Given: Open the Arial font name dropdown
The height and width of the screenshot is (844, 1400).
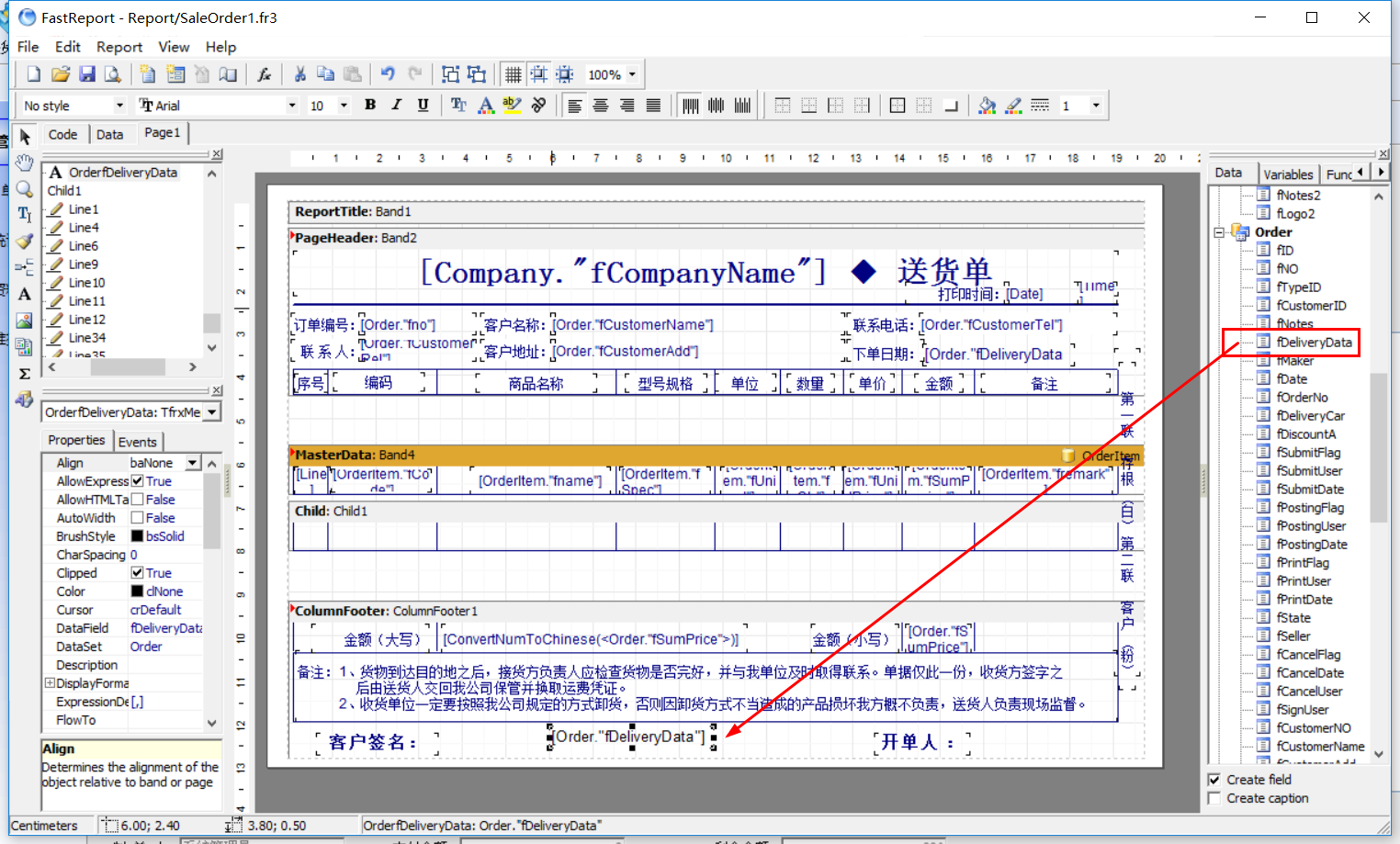Looking at the screenshot, I should pos(292,106).
